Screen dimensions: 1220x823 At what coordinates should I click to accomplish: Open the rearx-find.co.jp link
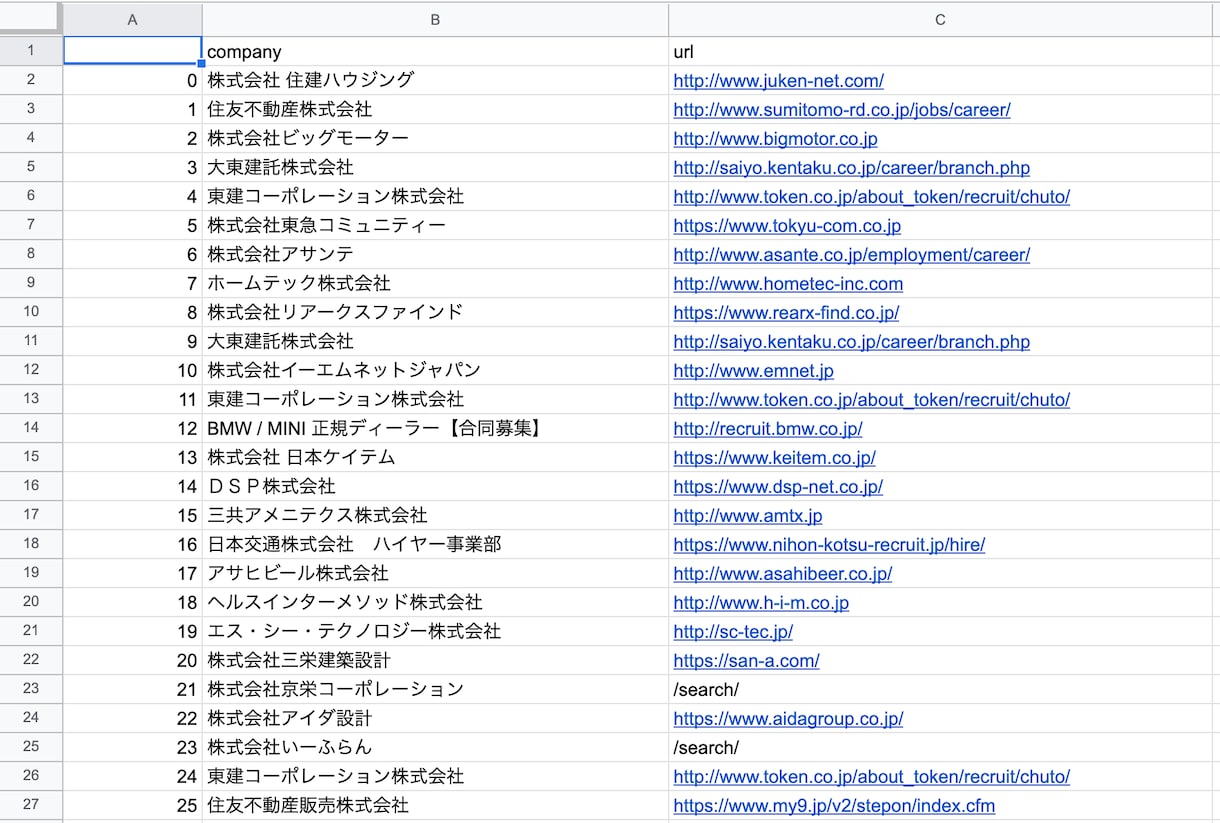tap(786, 313)
